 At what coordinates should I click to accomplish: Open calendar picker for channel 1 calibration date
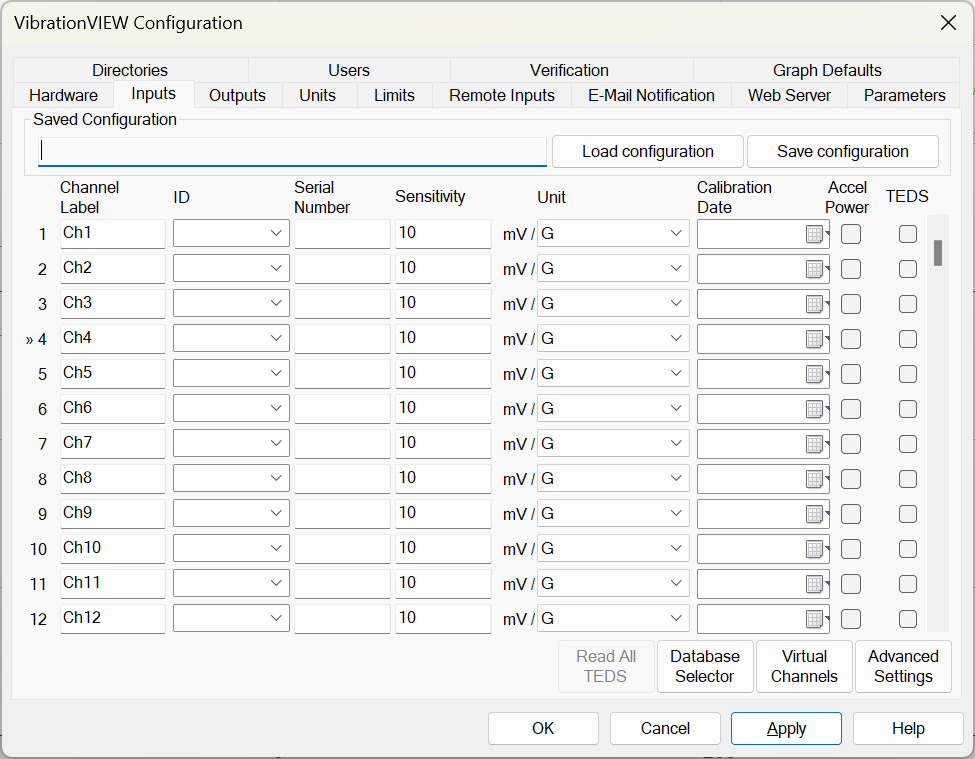point(815,234)
